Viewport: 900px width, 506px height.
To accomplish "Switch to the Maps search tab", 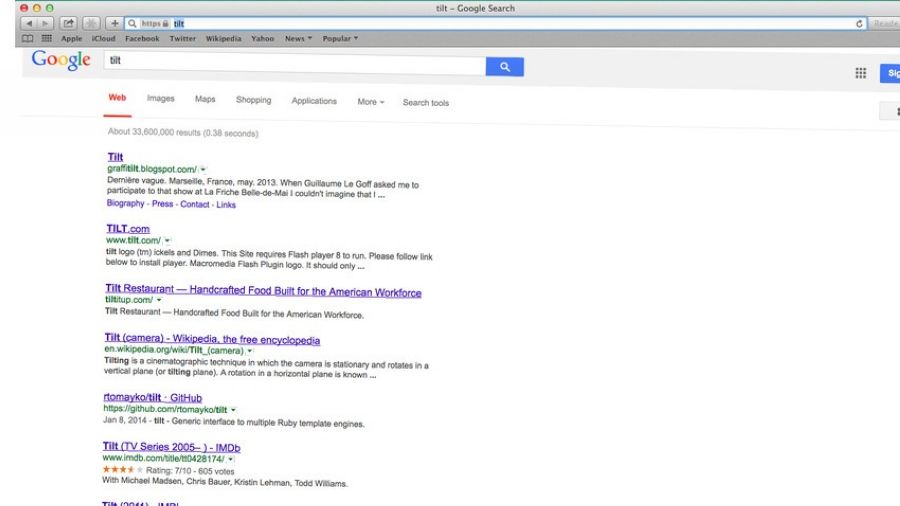I will coord(205,99).
